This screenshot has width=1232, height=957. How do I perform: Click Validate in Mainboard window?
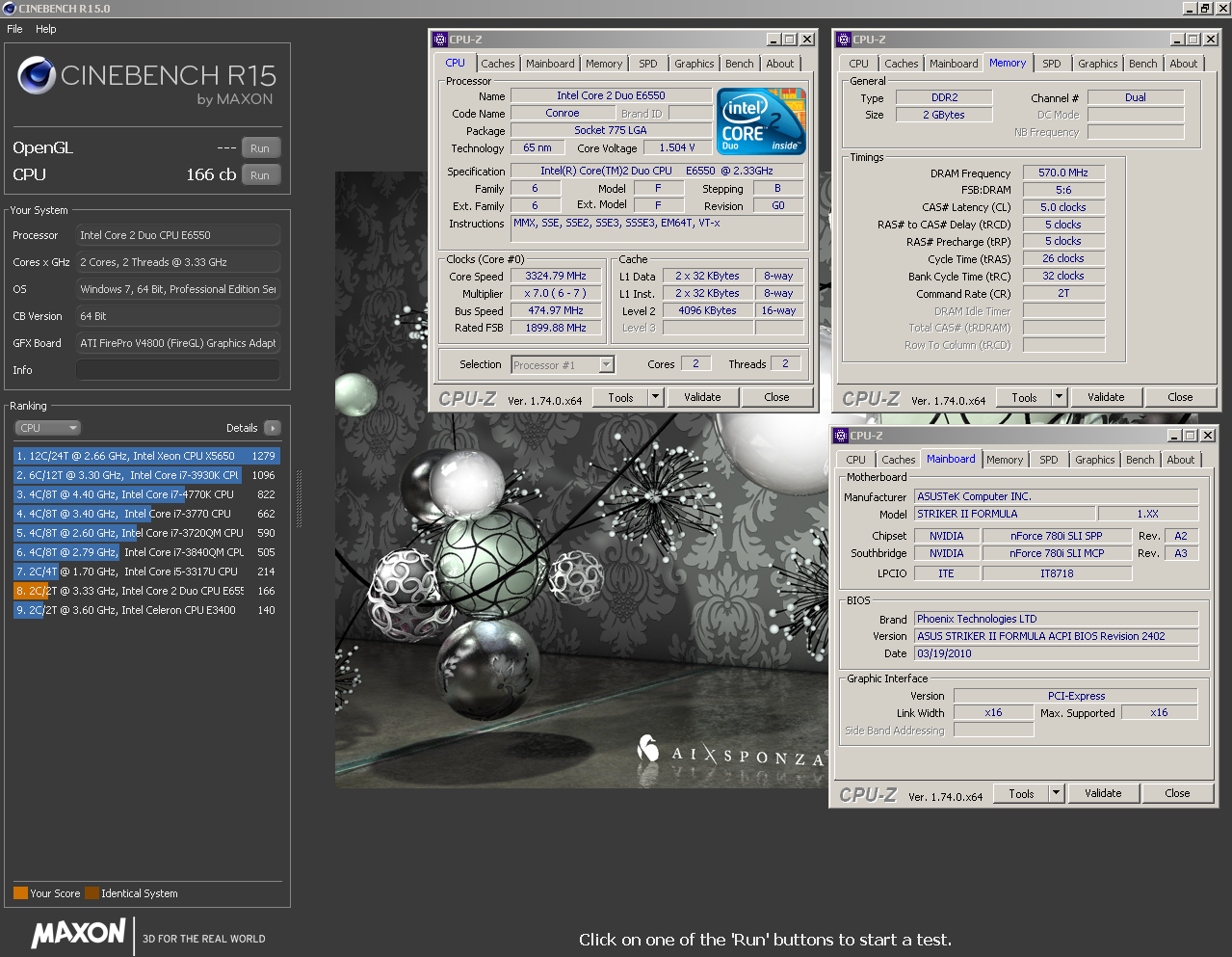click(1103, 793)
